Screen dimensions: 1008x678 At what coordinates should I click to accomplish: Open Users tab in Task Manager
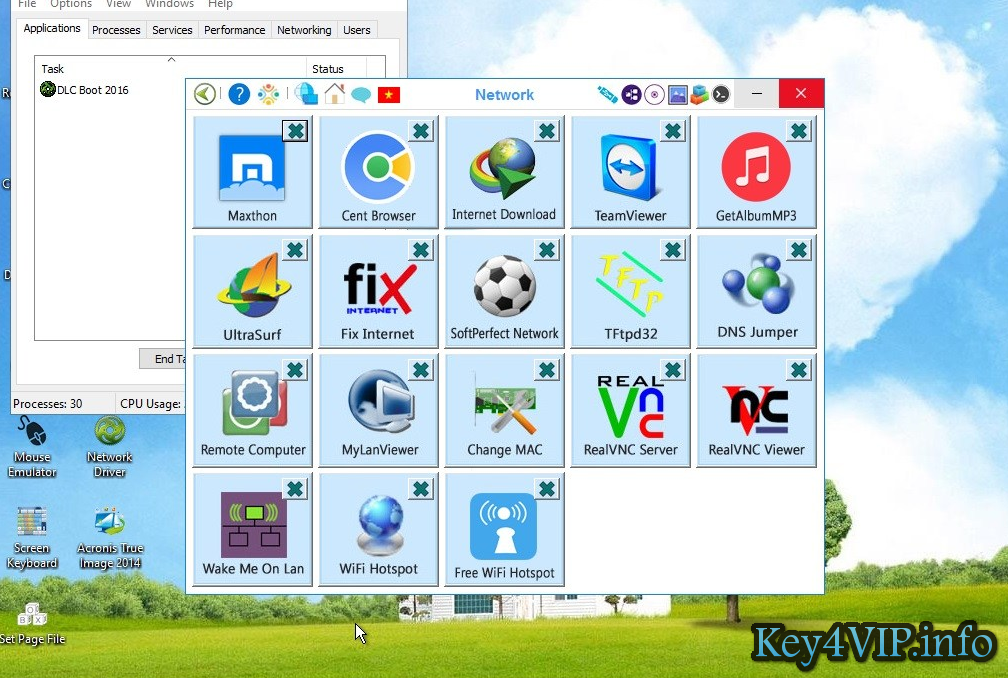click(357, 30)
